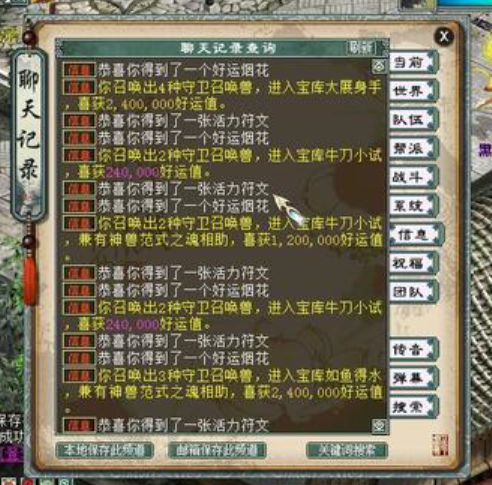Viewport: 492px width, 485px height.
Task: Switch to the 当前 channel tab
Action: 413,62
